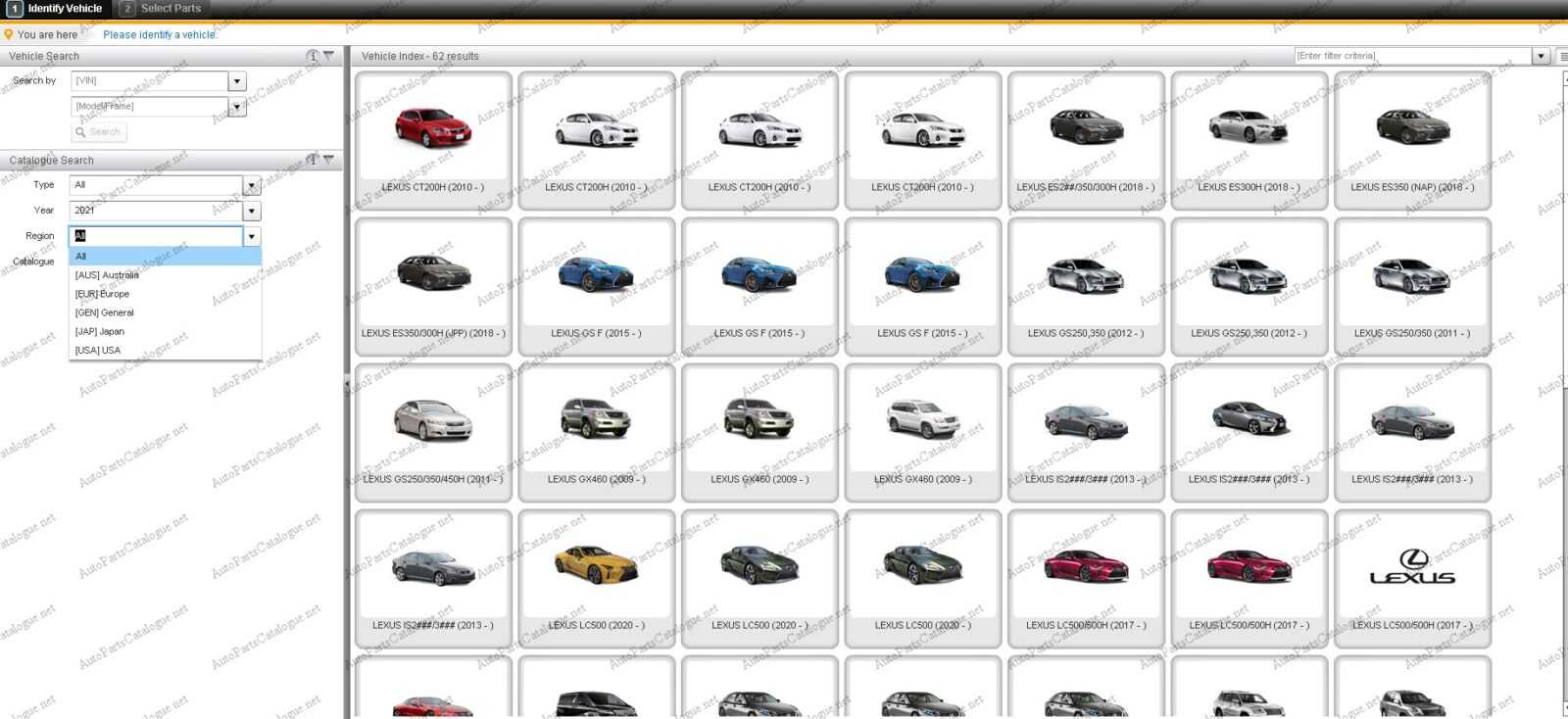
Task: Open the filter criteria dropdown arrow
Action: (1541, 56)
